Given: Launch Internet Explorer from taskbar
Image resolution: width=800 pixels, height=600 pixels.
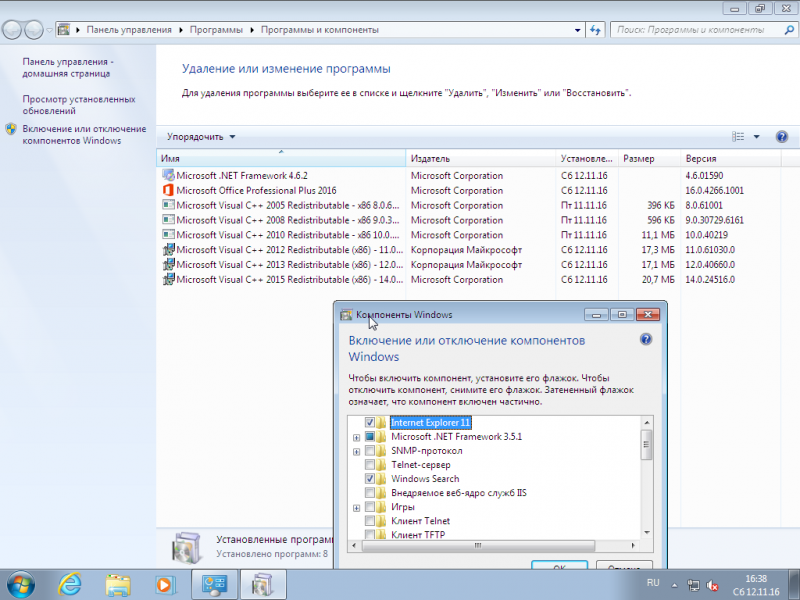Looking at the screenshot, I should [69, 584].
